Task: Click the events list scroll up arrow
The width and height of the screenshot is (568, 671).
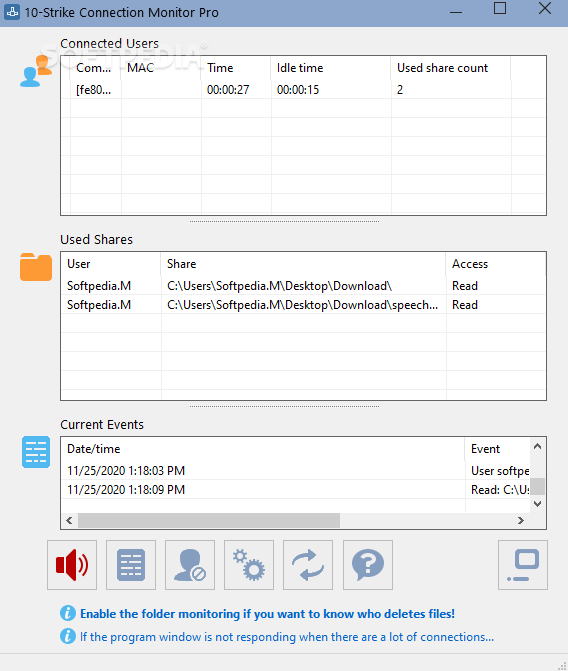Action: point(538,446)
